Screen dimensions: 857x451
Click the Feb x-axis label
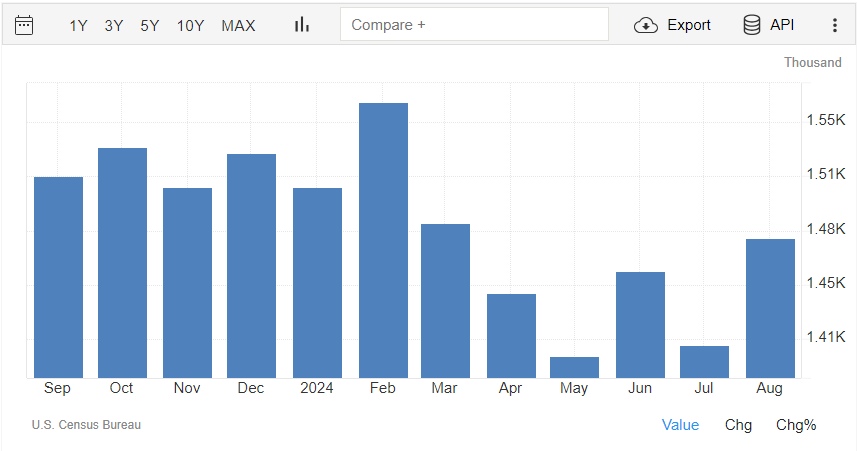(382, 388)
